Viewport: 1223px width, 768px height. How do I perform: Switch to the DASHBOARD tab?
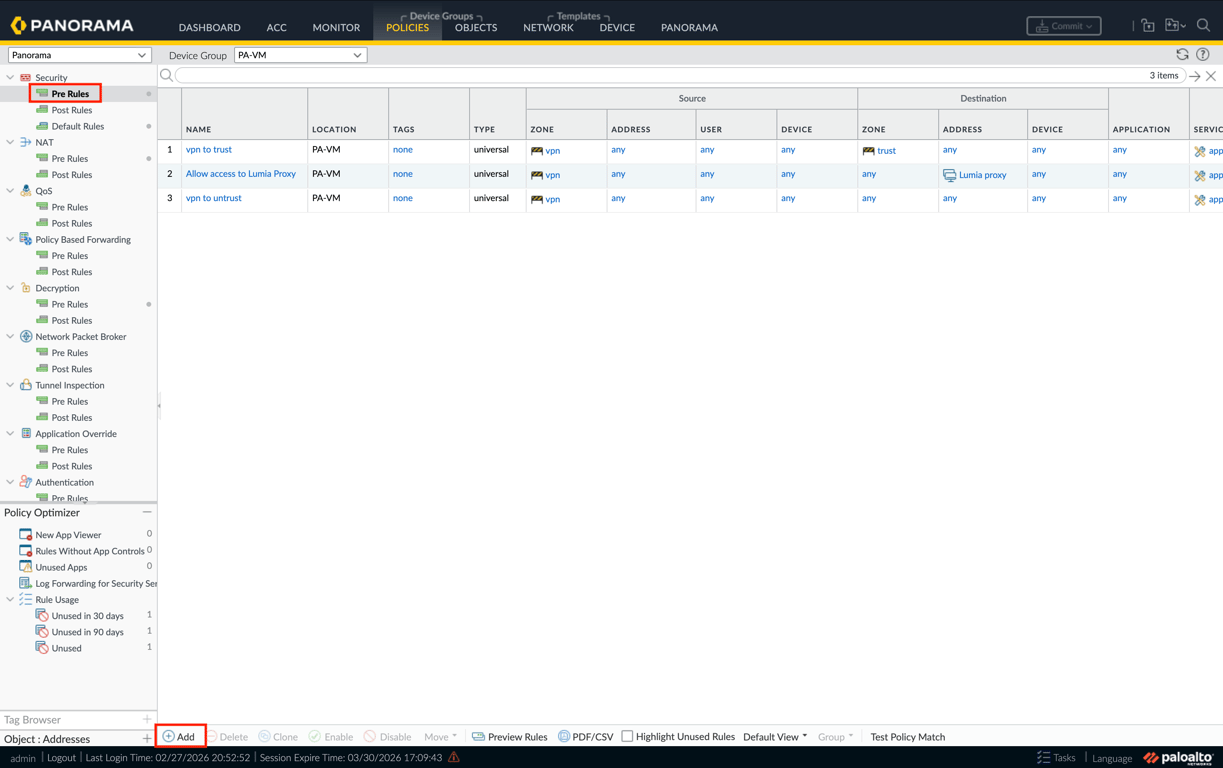(210, 28)
